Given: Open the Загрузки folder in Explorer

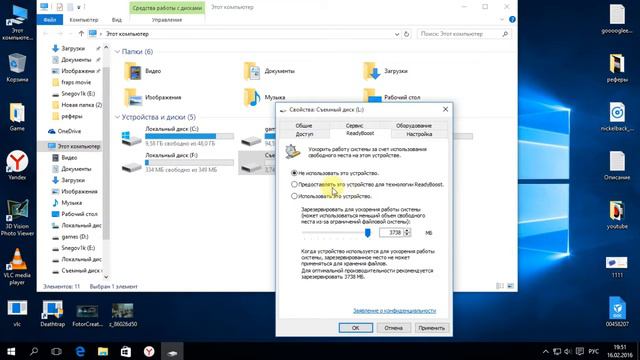Looking at the screenshot, I should (x=385, y=71).
